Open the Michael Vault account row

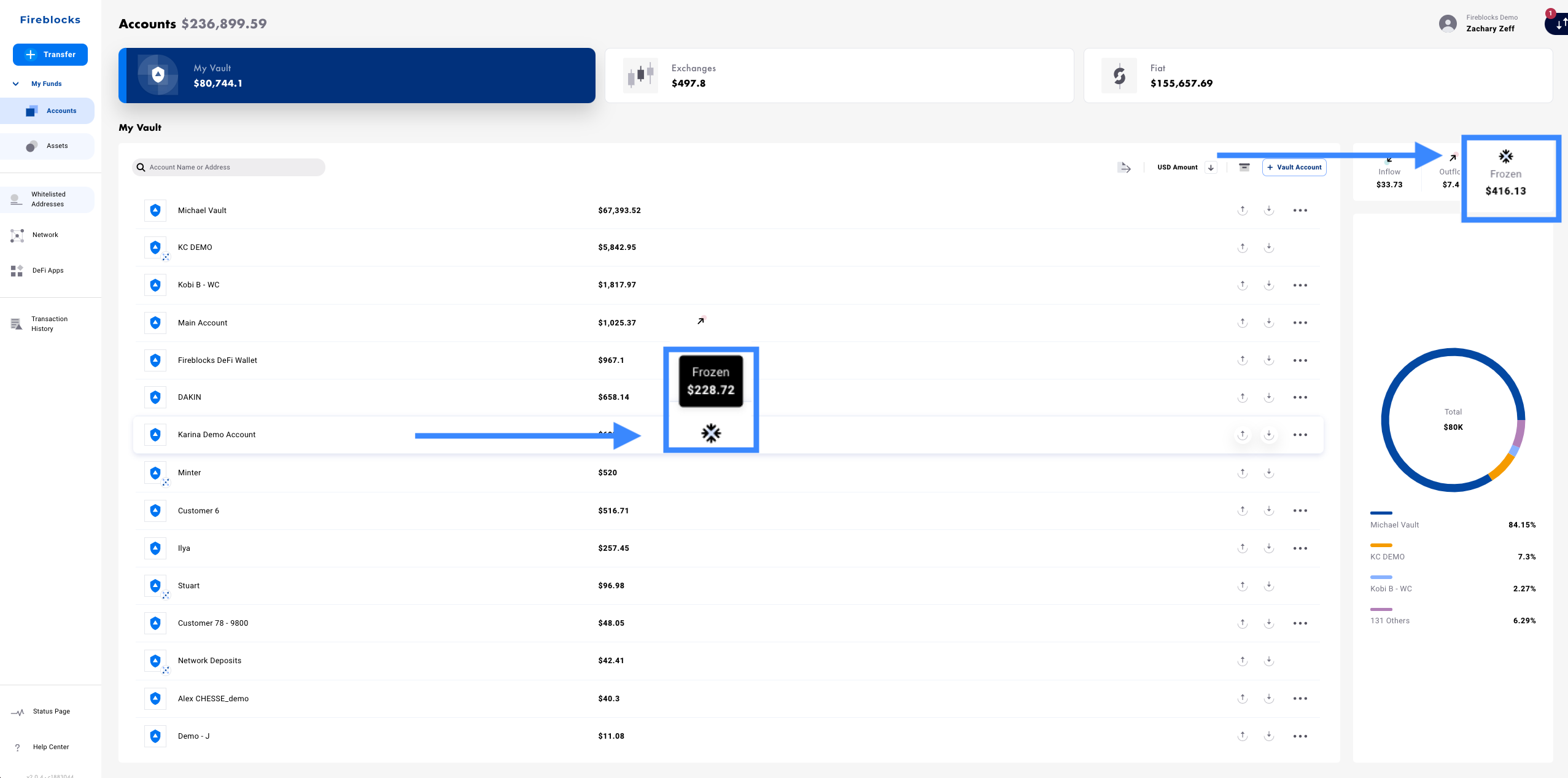click(728, 211)
